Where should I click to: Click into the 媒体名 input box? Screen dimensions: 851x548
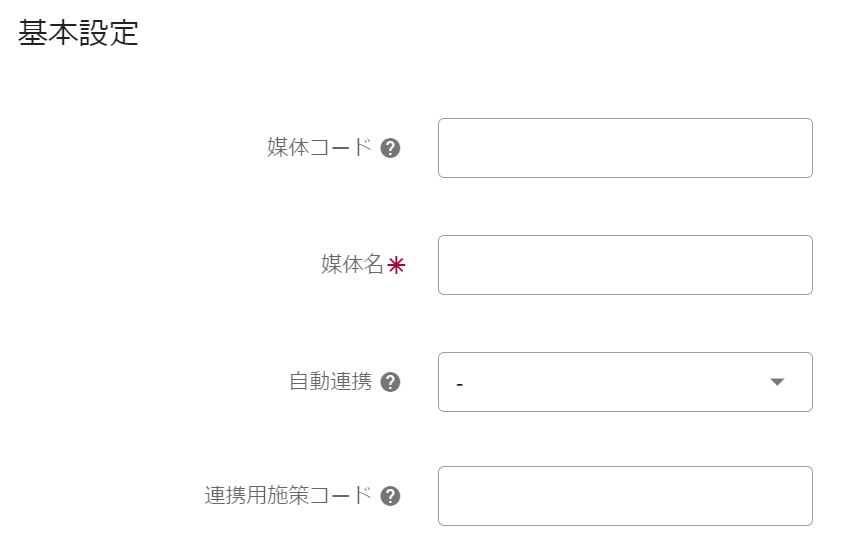point(624,265)
